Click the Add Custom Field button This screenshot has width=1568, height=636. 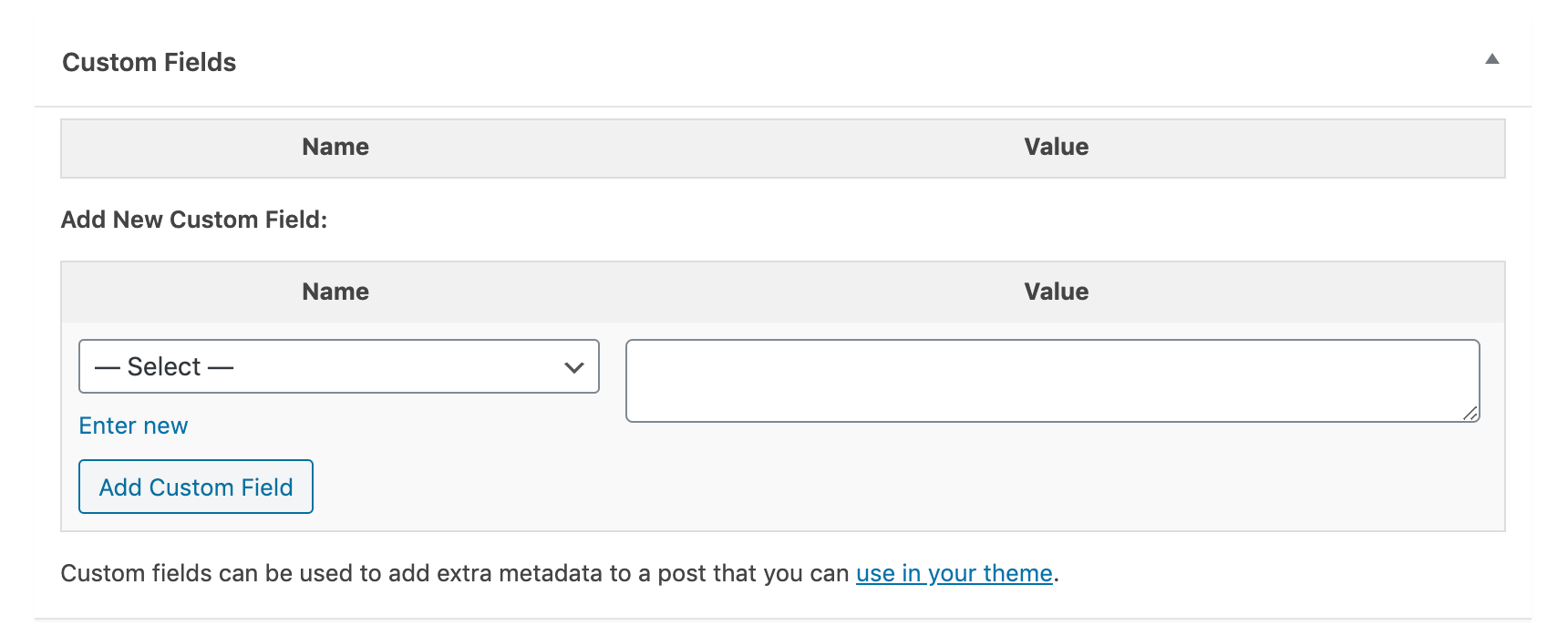(195, 487)
